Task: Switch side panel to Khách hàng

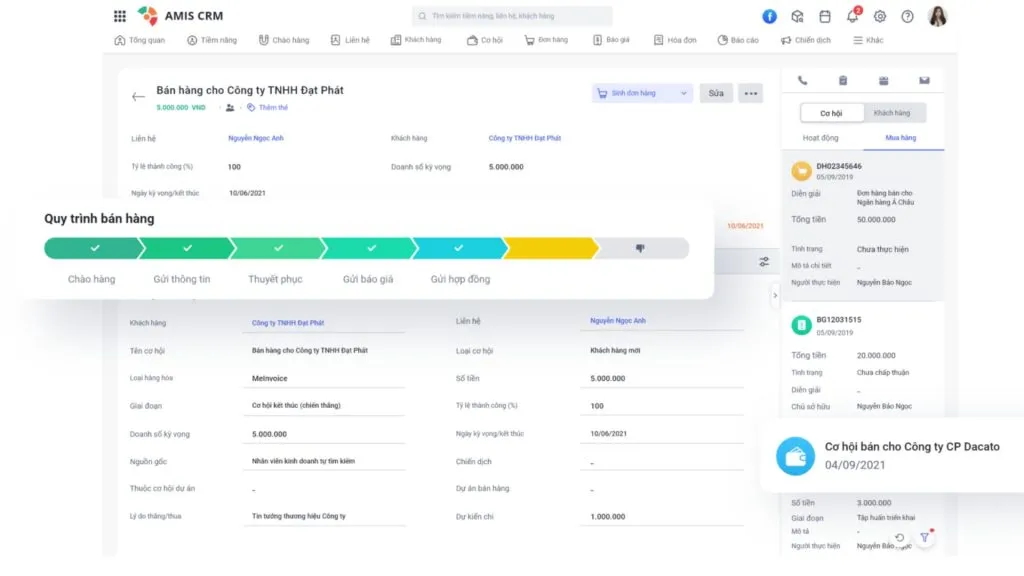Action: [892, 113]
